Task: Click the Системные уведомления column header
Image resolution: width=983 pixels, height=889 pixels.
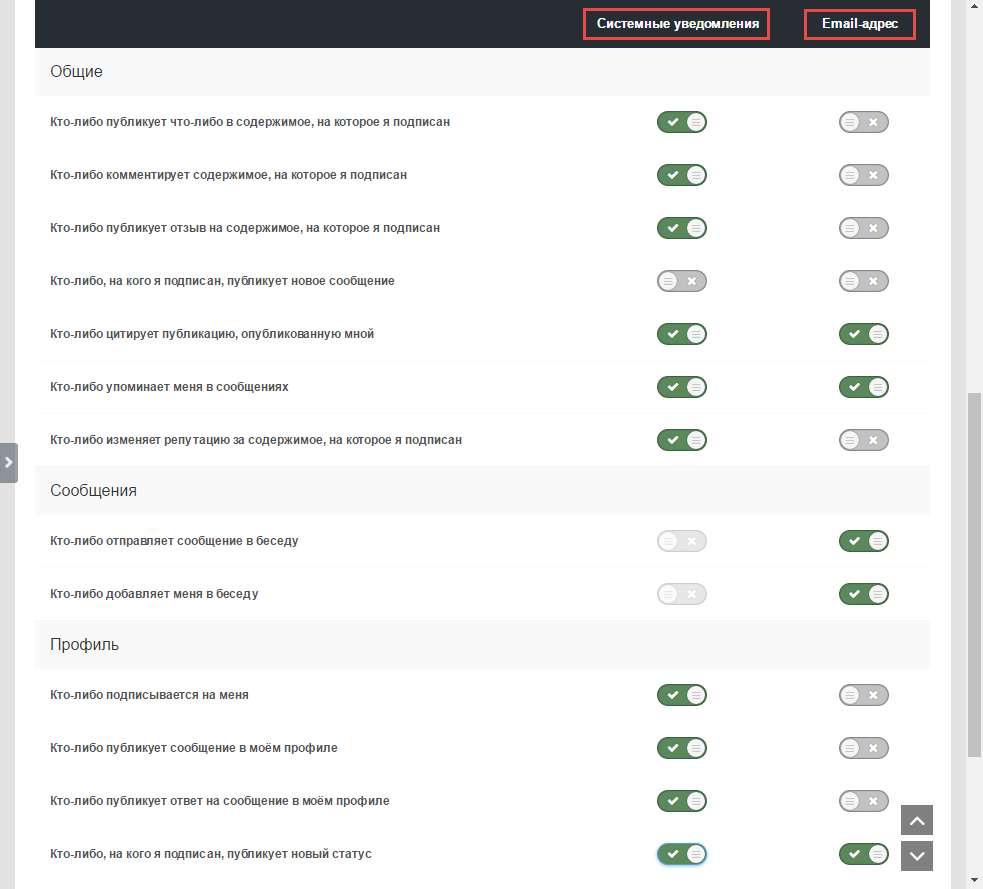Action: tap(677, 24)
